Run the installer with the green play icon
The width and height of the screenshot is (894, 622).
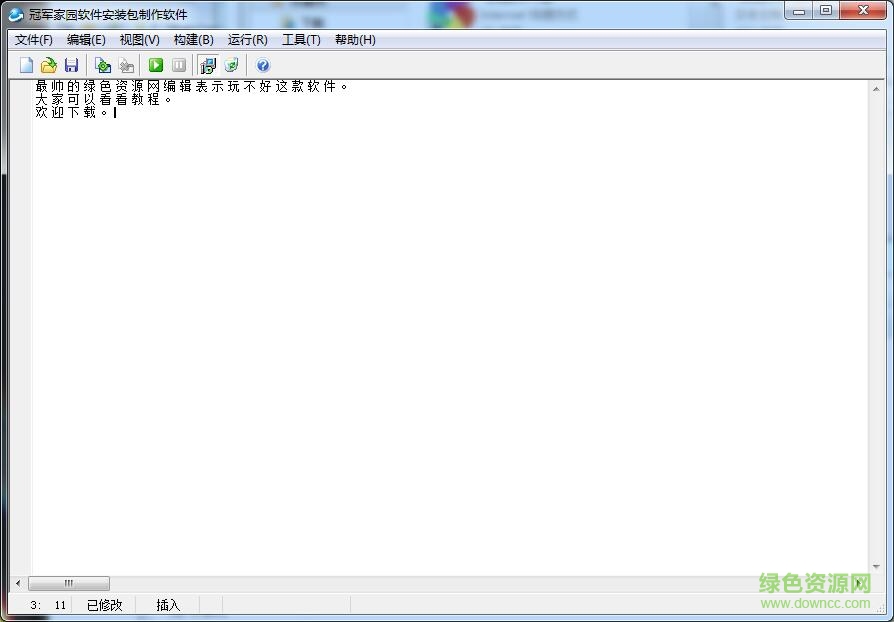tap(156, 65)
